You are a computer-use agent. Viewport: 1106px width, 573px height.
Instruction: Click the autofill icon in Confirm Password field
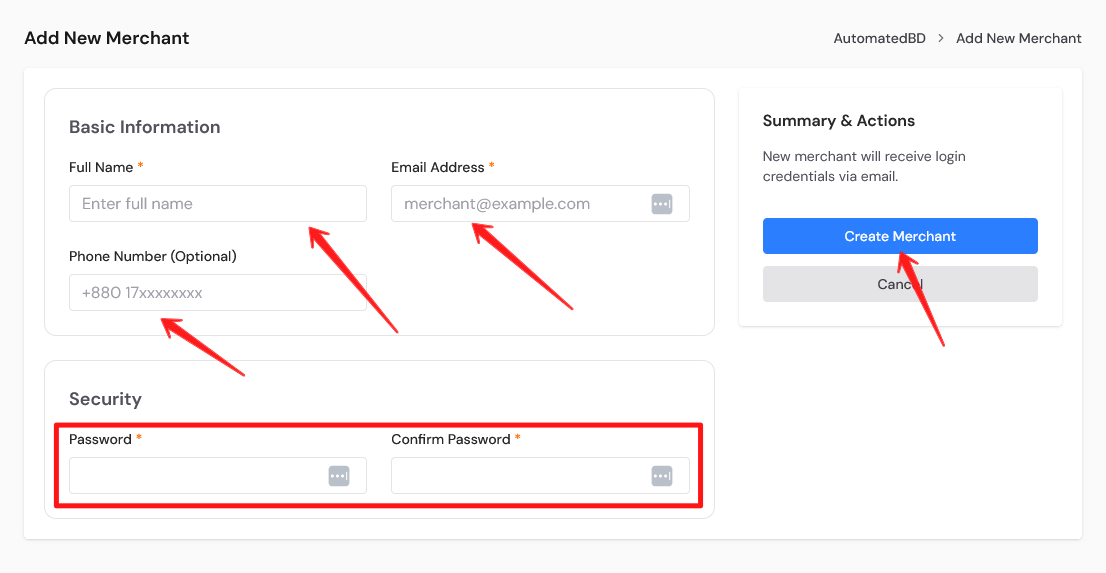pos(662,476)
